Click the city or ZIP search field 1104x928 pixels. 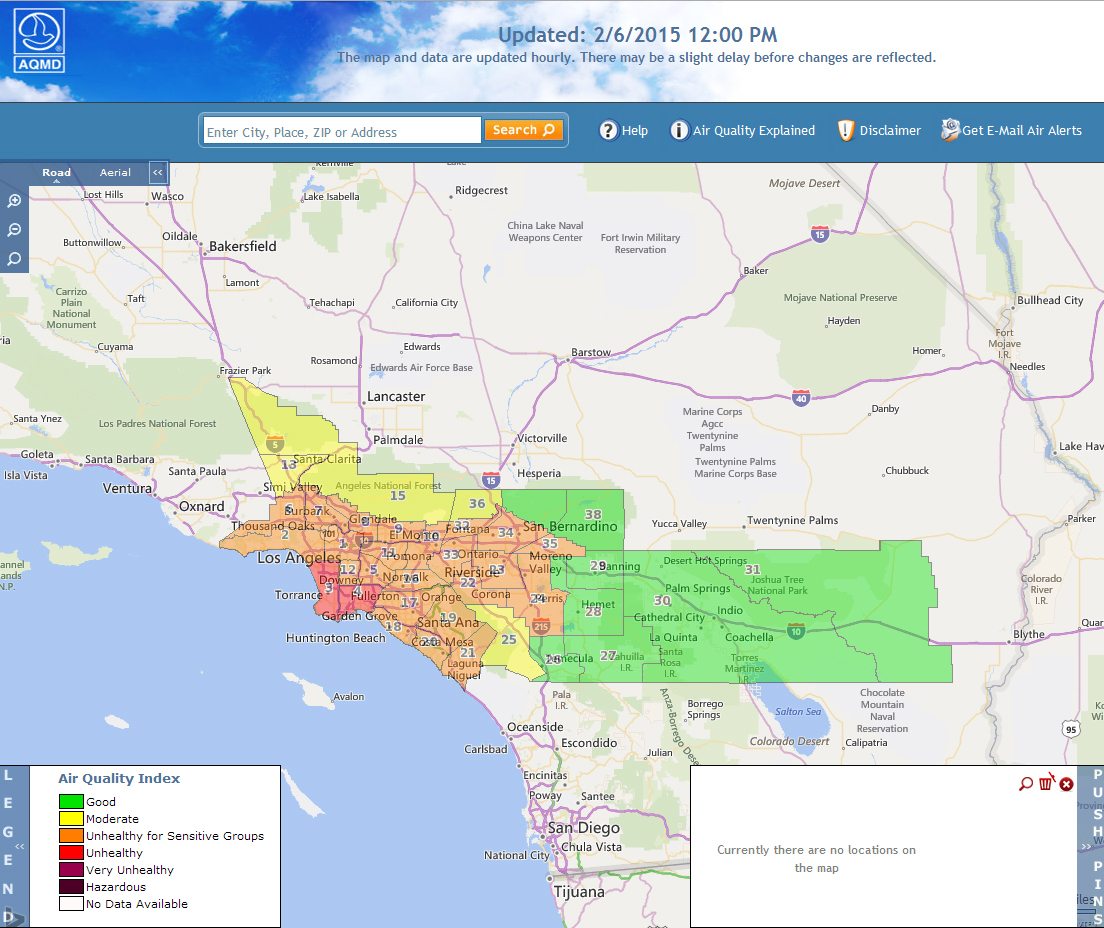[x=342, y=132]
